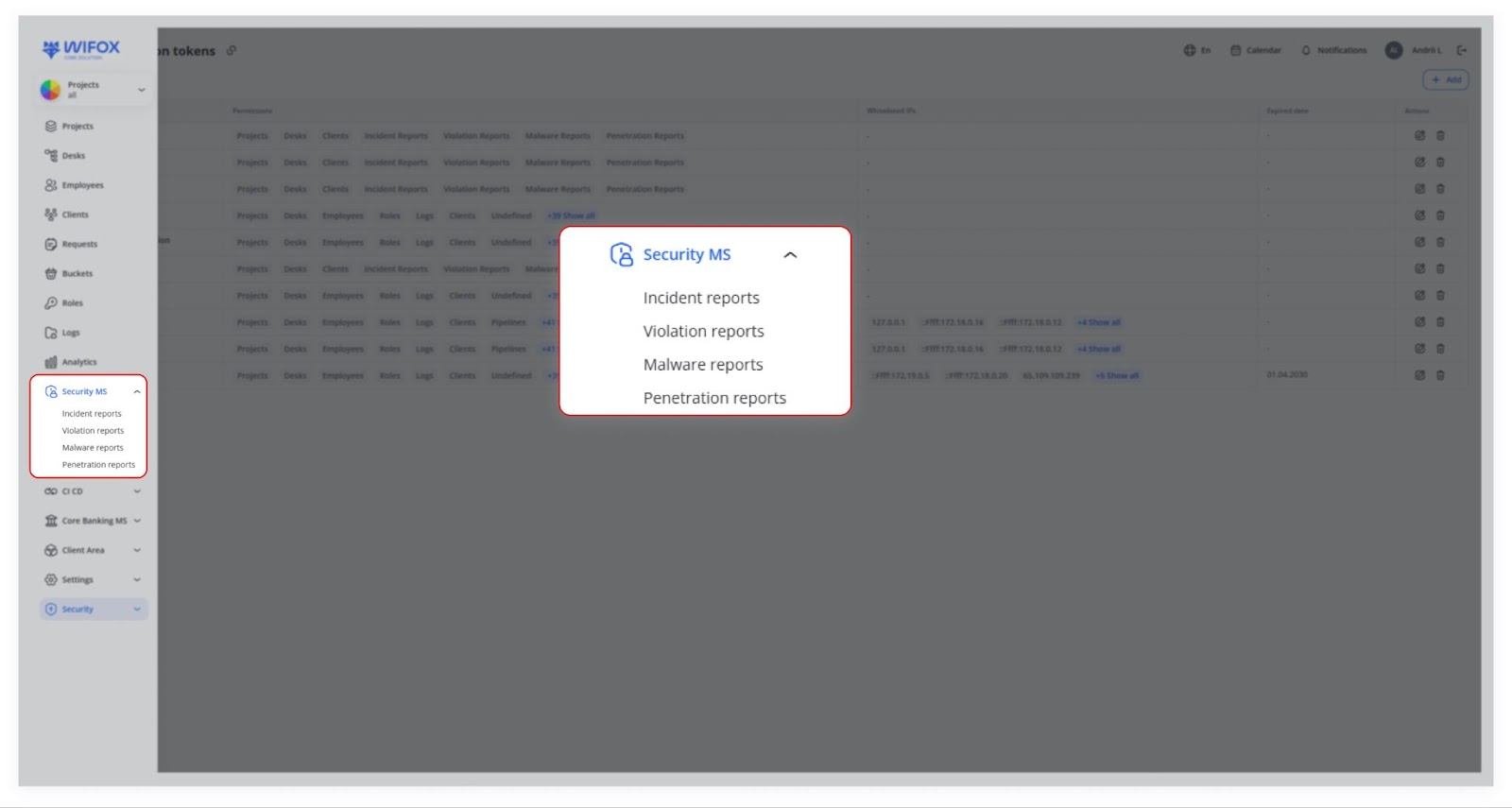Open the Calendar from the top bar
The height and width of the screenshot is (808, 1512).
click(x=1256, y=50)
